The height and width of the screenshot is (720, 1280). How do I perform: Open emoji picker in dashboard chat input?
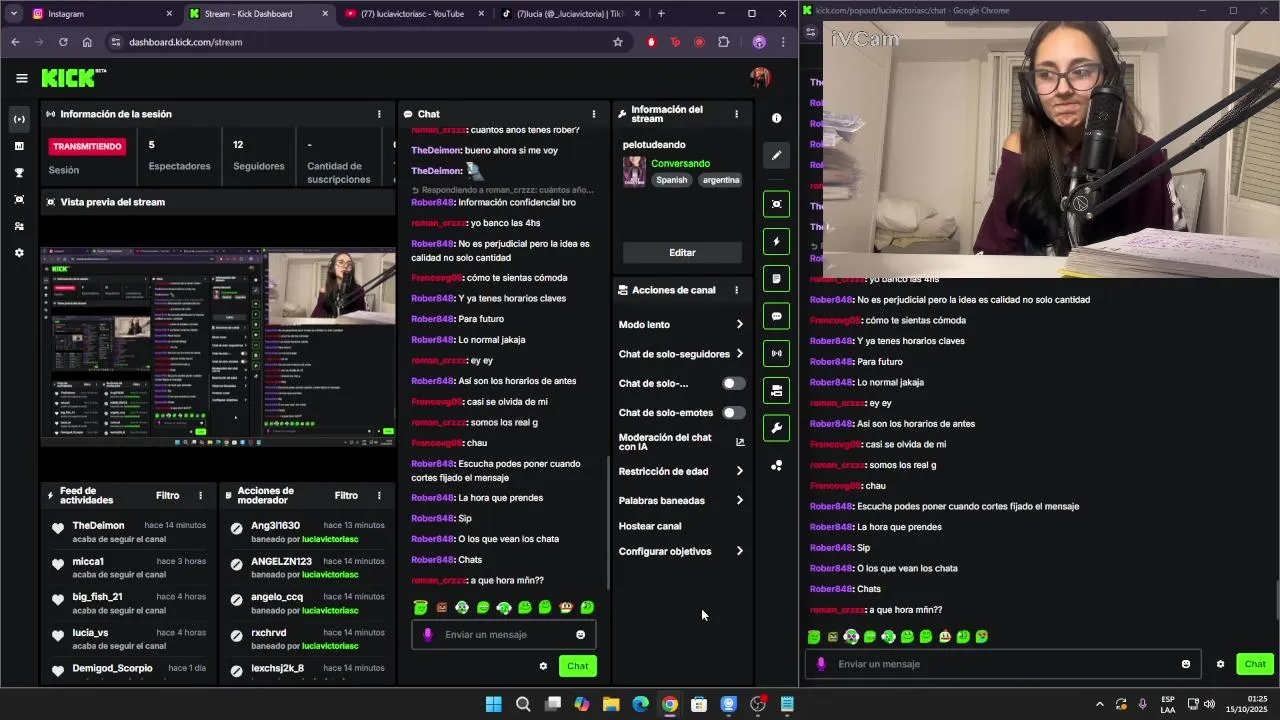pyautogui.click(x=580, y=635)
